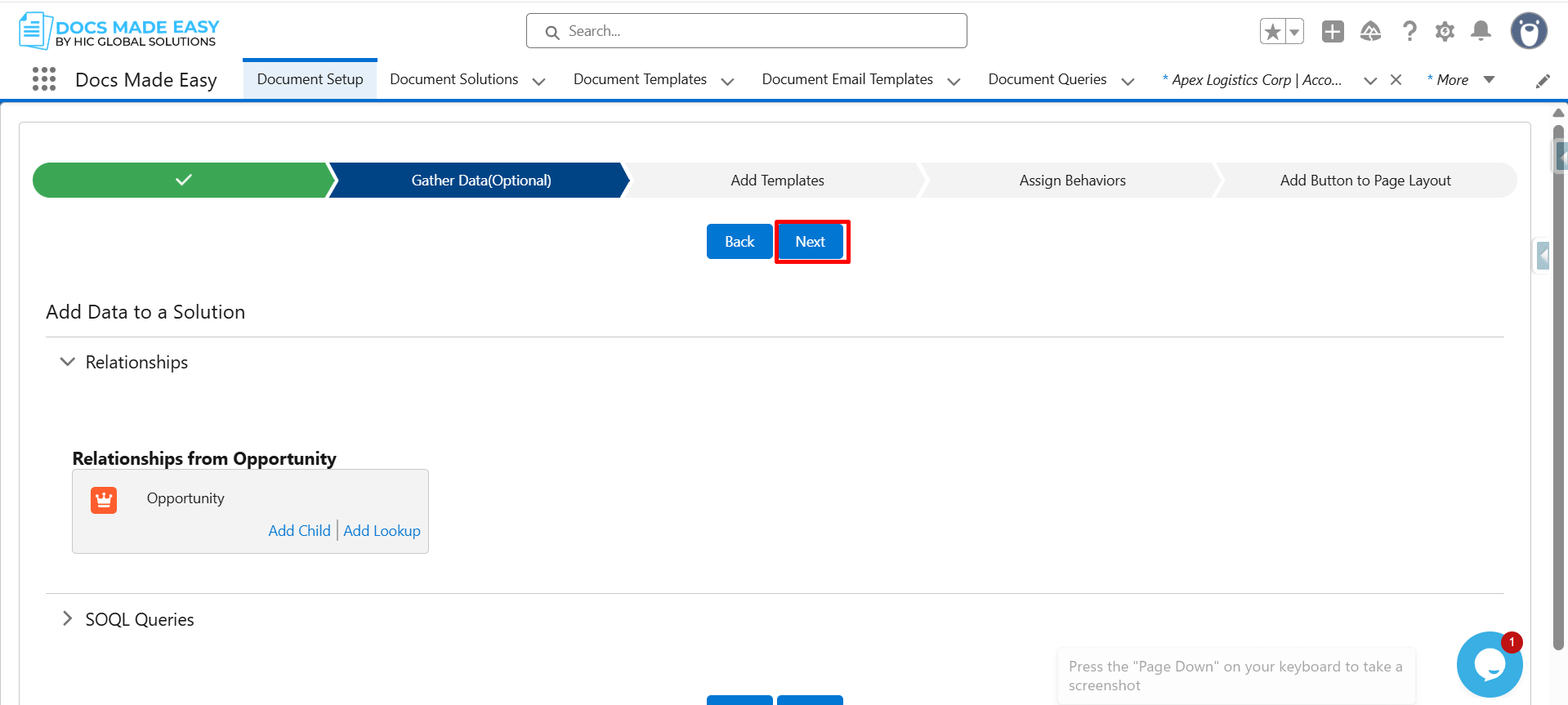Open the Document Solutions tab dropdown
This screenshot has width=1568, height=705.
pyautogui.click(x=538, y=81)
